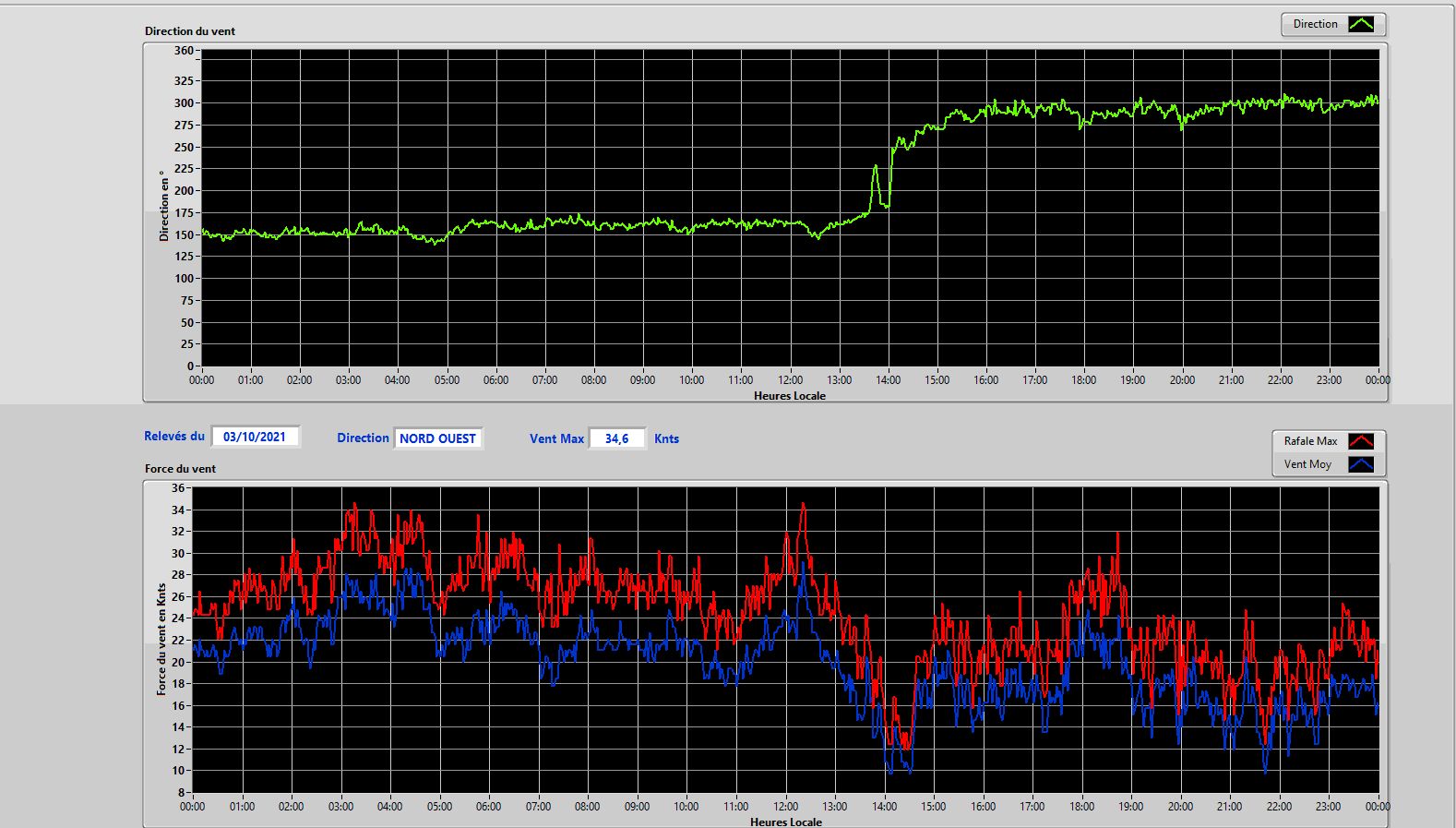Click the 20 value on force axis

[x=178, y=662]
